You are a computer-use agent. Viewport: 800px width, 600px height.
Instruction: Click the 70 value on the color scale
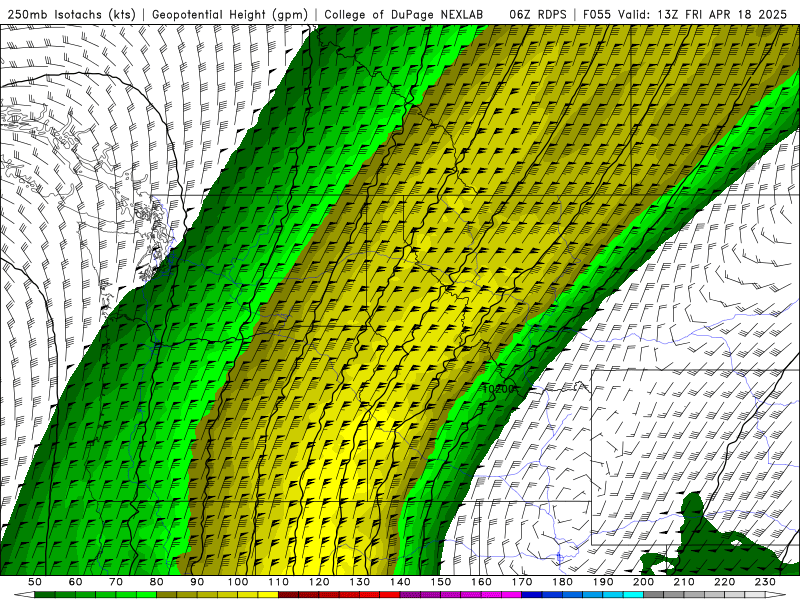click(x=116, y=582)
